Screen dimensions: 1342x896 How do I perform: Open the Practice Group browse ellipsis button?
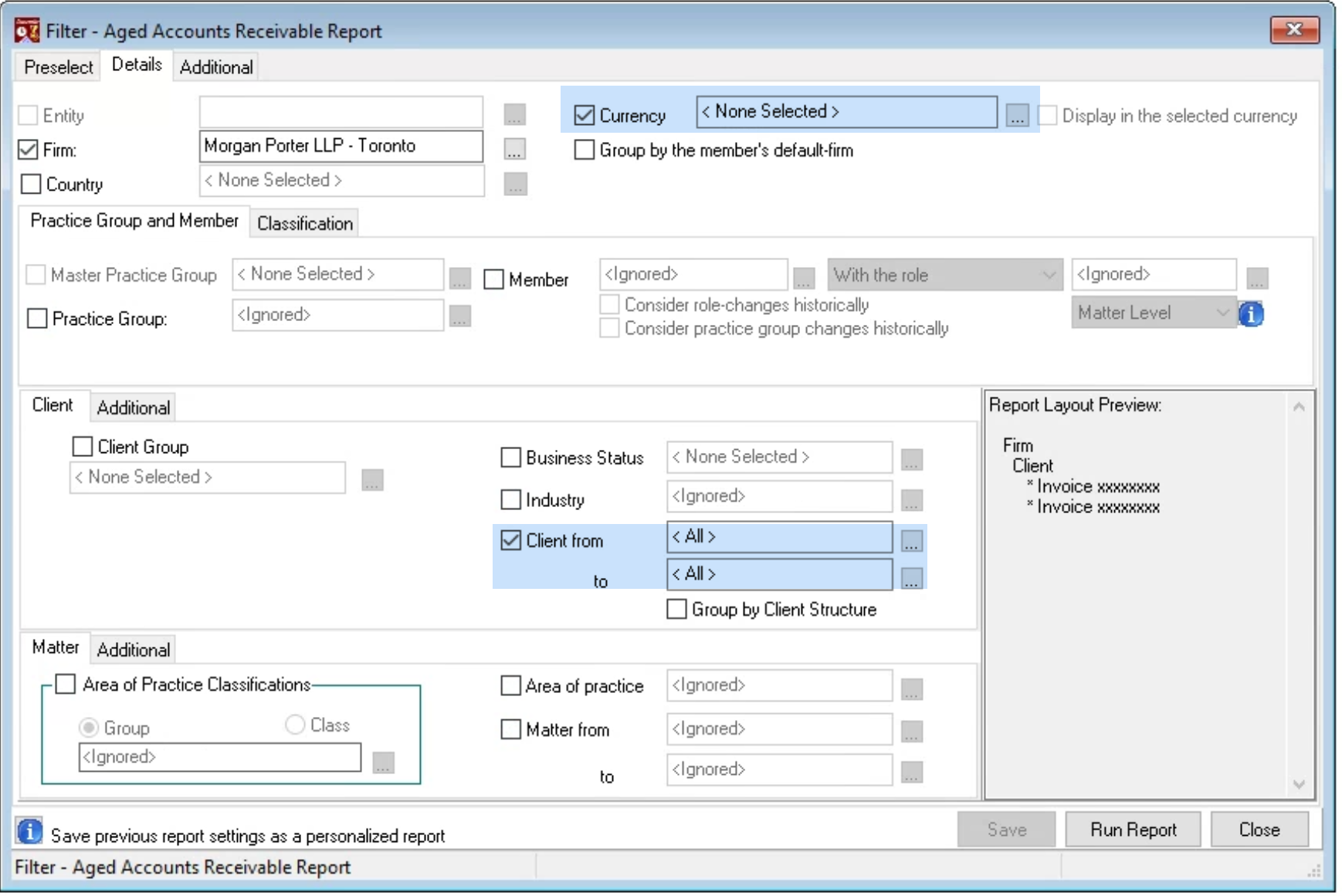click(x=460, y=316)
